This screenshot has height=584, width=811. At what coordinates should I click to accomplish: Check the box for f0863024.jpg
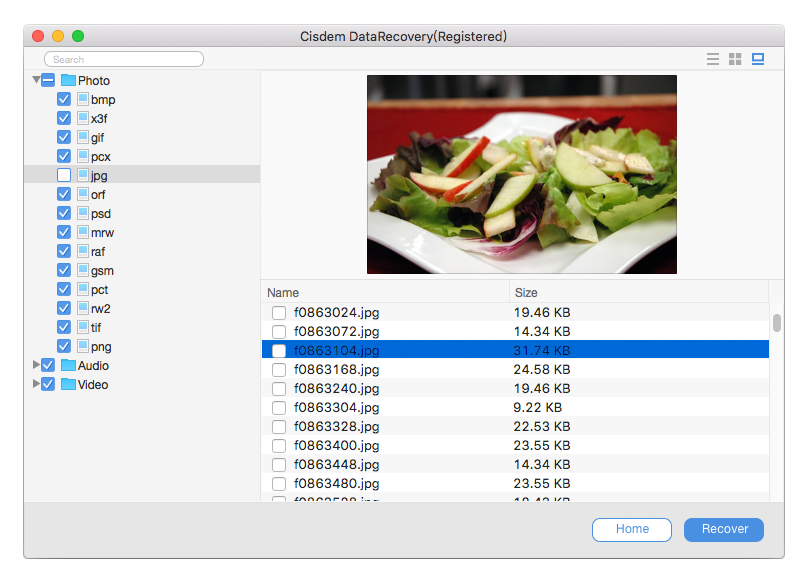pyautogui.click(x=279, y=312)
